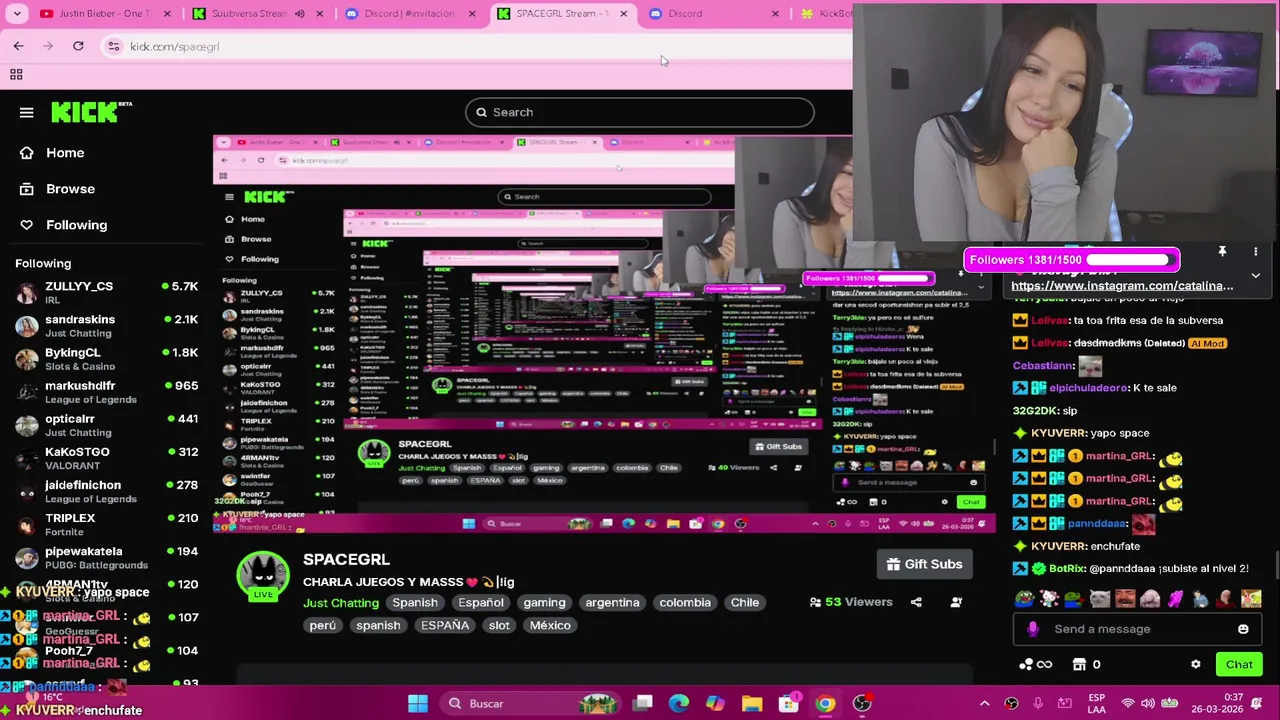Select the slot tag
The image size is (1280, 720).
click(499, 626)
